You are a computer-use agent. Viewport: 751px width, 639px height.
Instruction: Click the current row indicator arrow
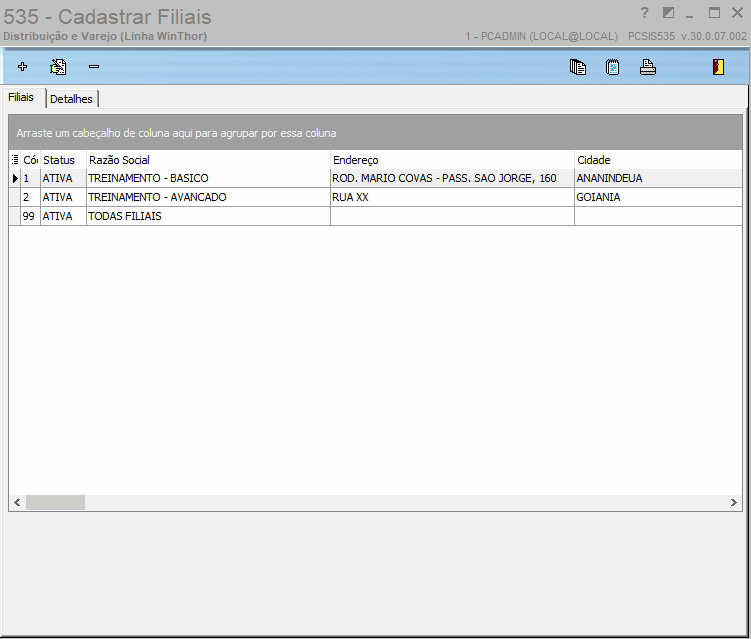[15, 178]
